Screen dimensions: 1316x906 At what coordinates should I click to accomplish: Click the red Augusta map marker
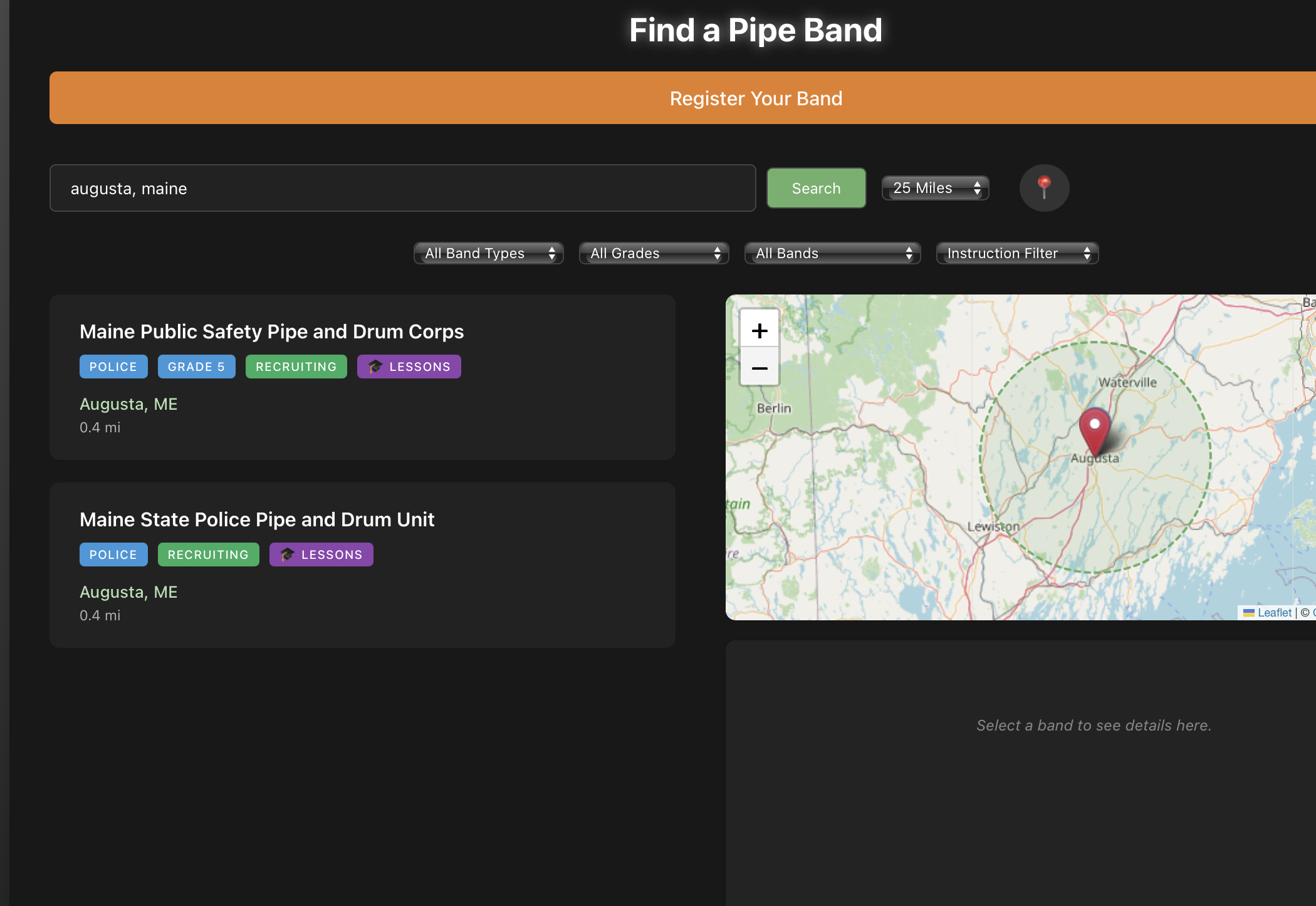[x=1094, y=431]
